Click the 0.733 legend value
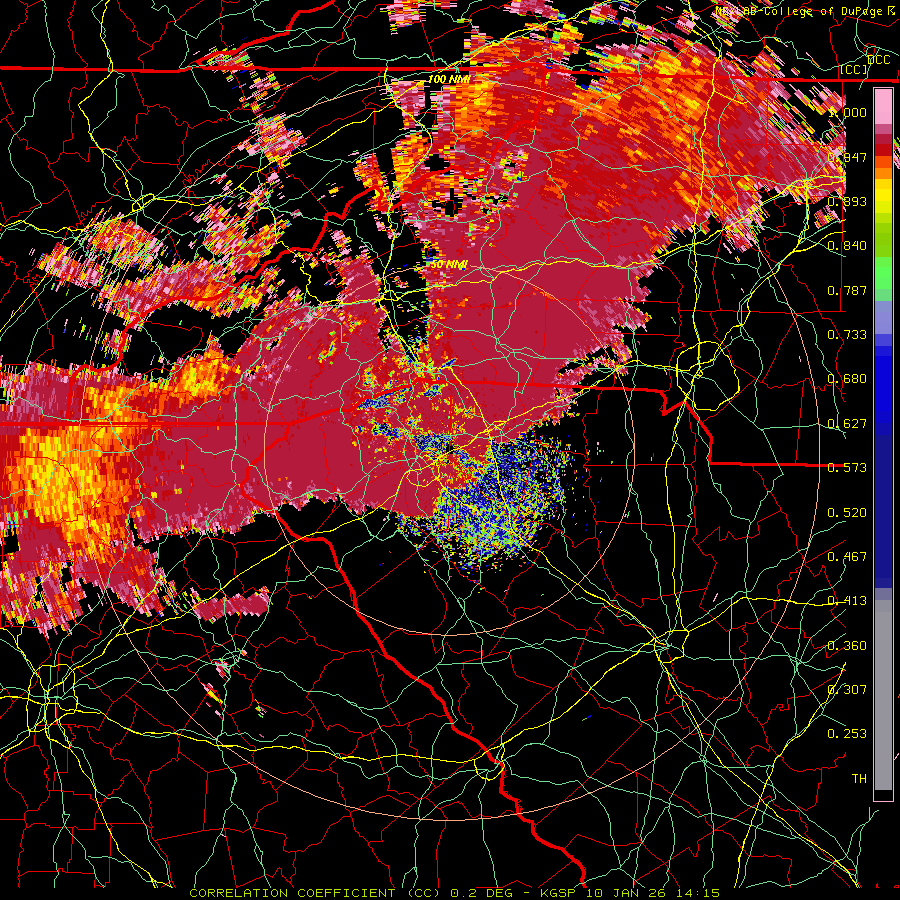The image size is (900, 900). pyautogui.click(x=847, y=334)
